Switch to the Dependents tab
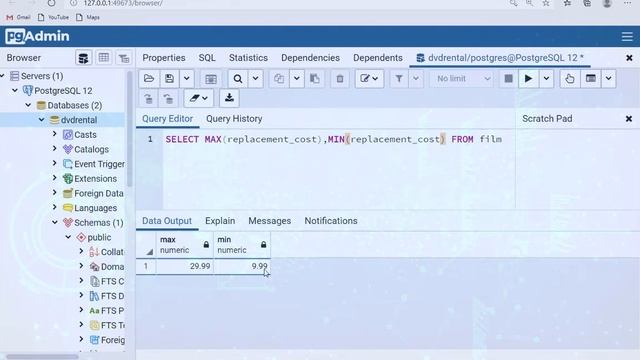Image resolution: width=640 pixels, height=360 pixels. point(378,58)
